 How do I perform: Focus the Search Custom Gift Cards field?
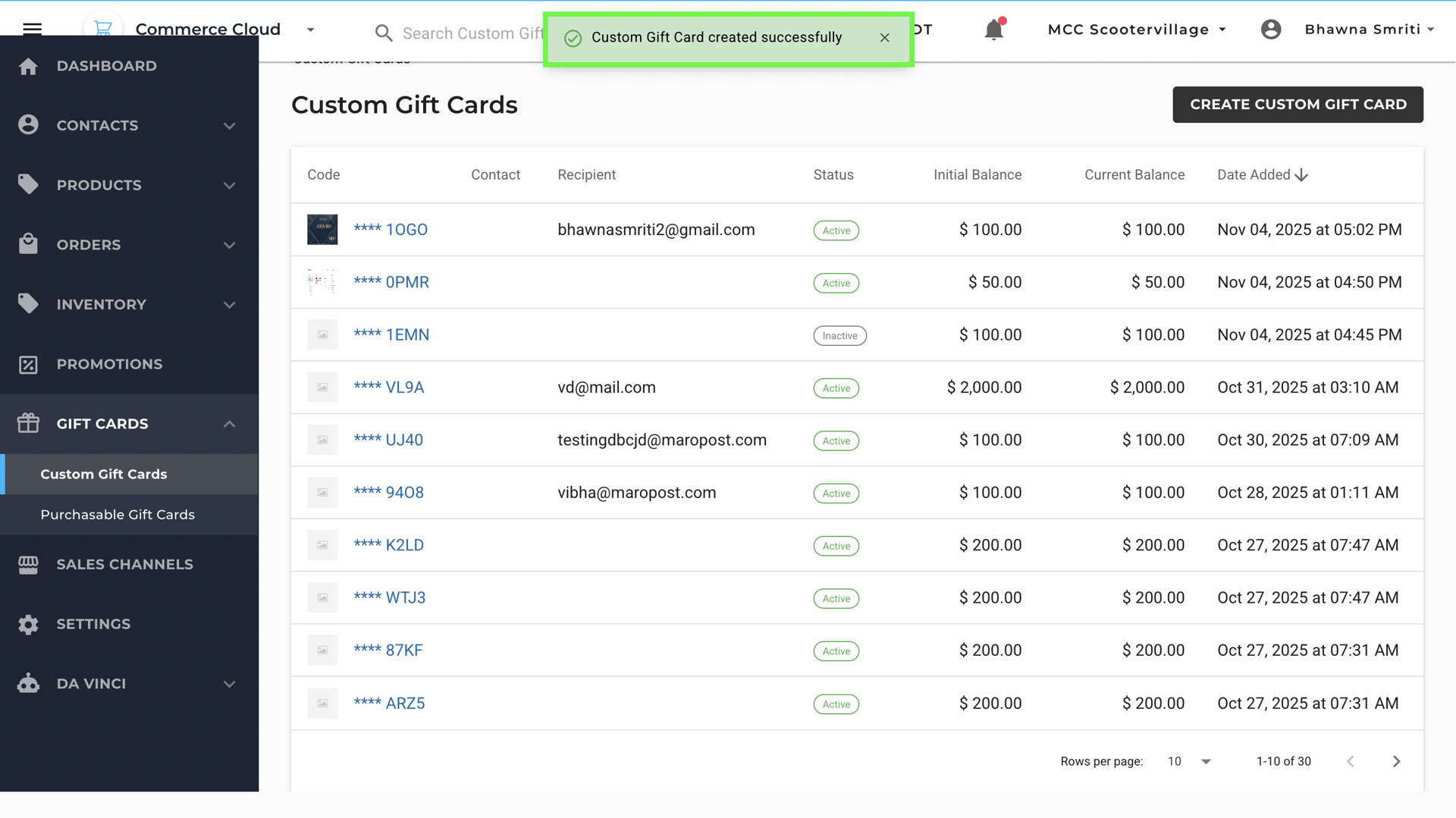tap(473, 33)
